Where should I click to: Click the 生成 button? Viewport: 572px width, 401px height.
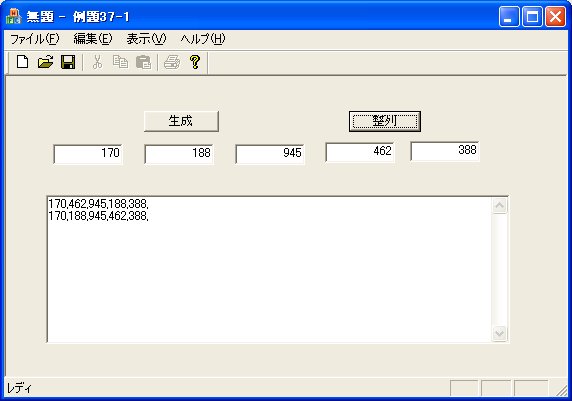click(181, 121)
